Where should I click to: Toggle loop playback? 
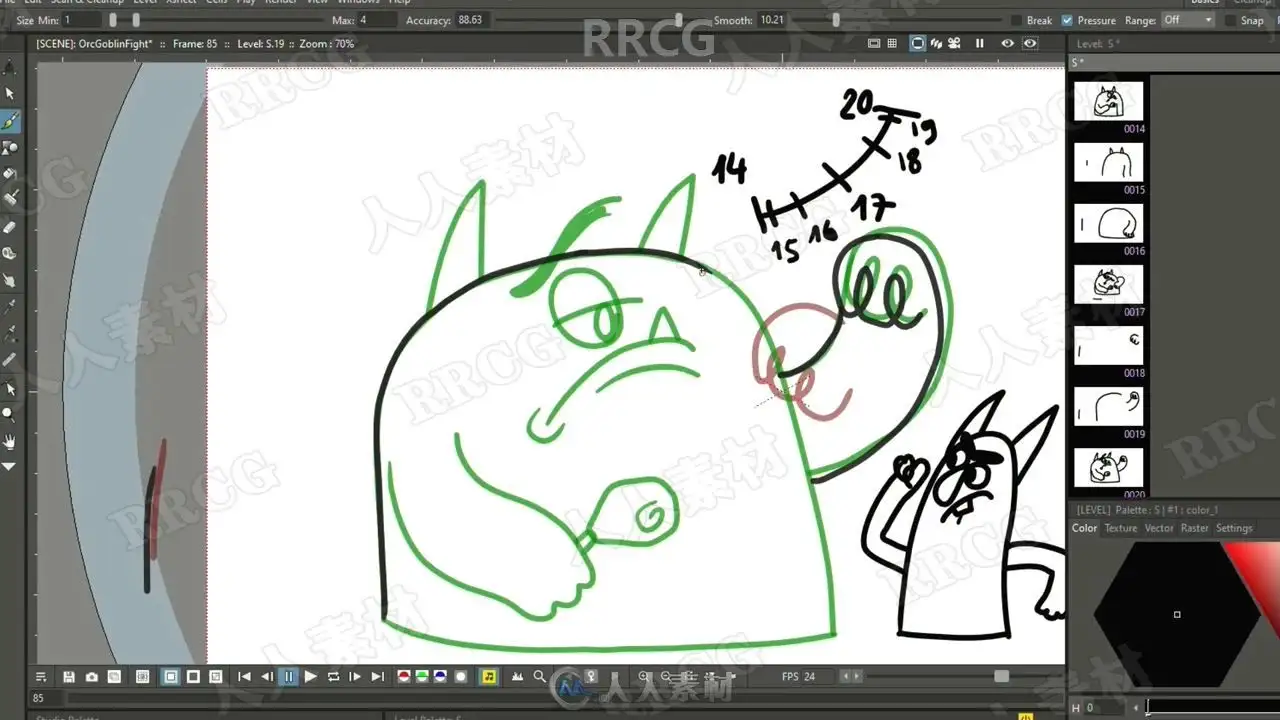click(333, 677)
